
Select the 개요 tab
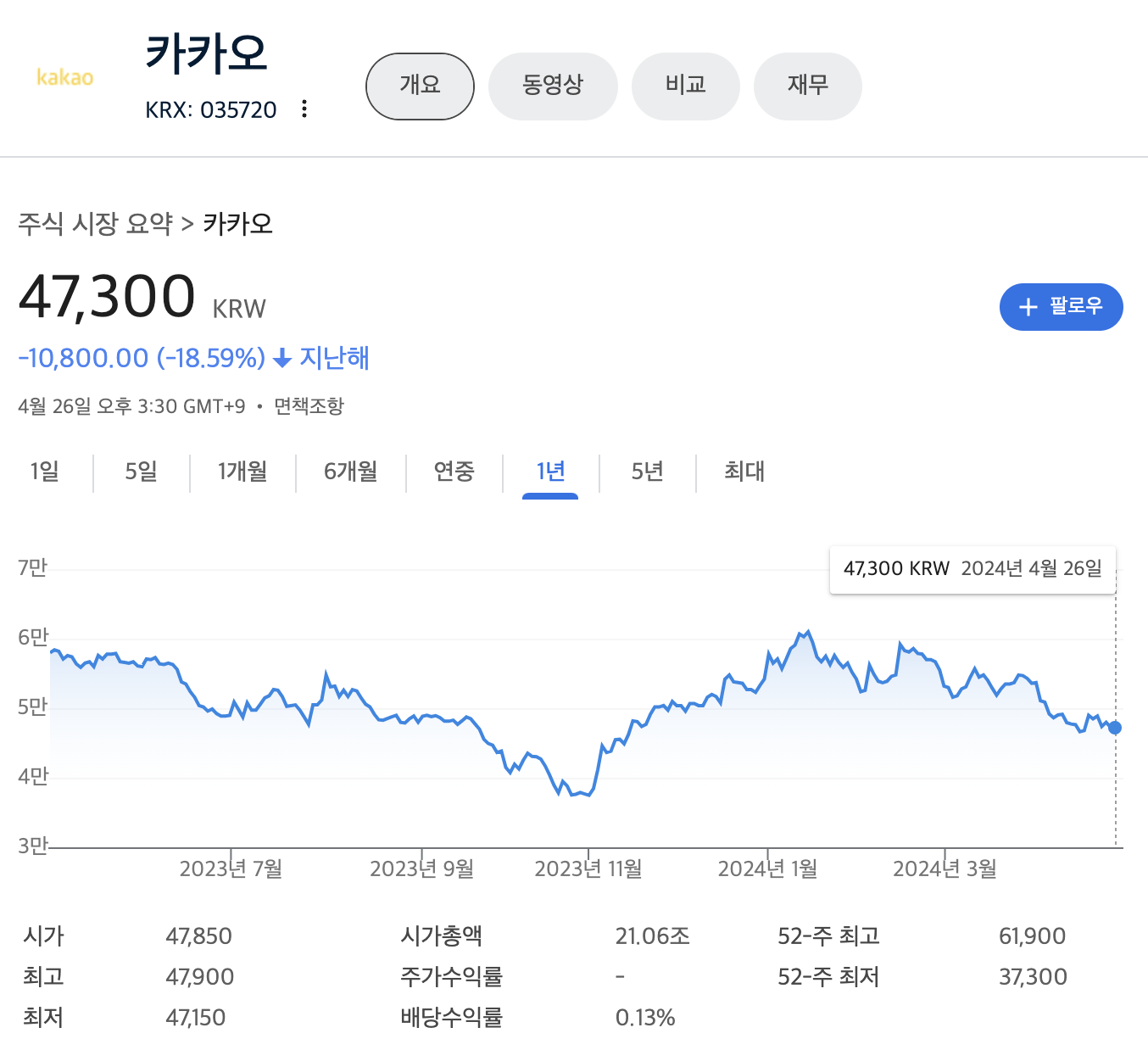420,86
